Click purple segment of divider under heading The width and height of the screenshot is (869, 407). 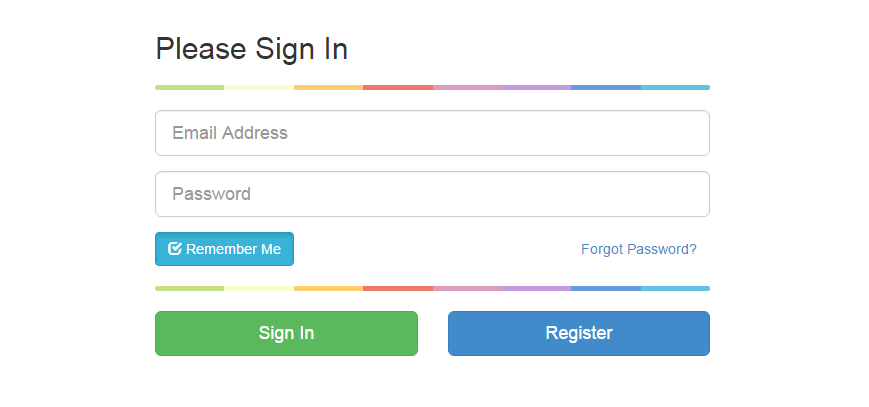click(x=536, y=87)
